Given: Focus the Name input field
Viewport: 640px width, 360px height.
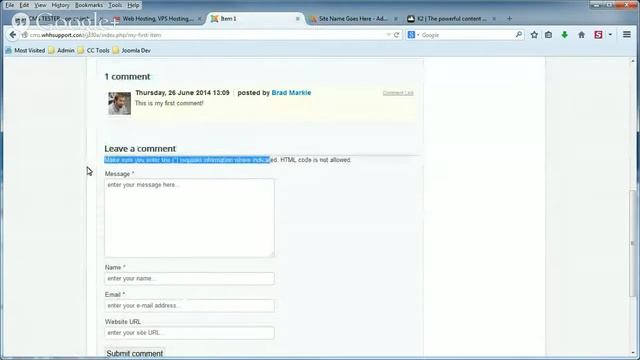Looking at the screenshot, I should 189,278.
